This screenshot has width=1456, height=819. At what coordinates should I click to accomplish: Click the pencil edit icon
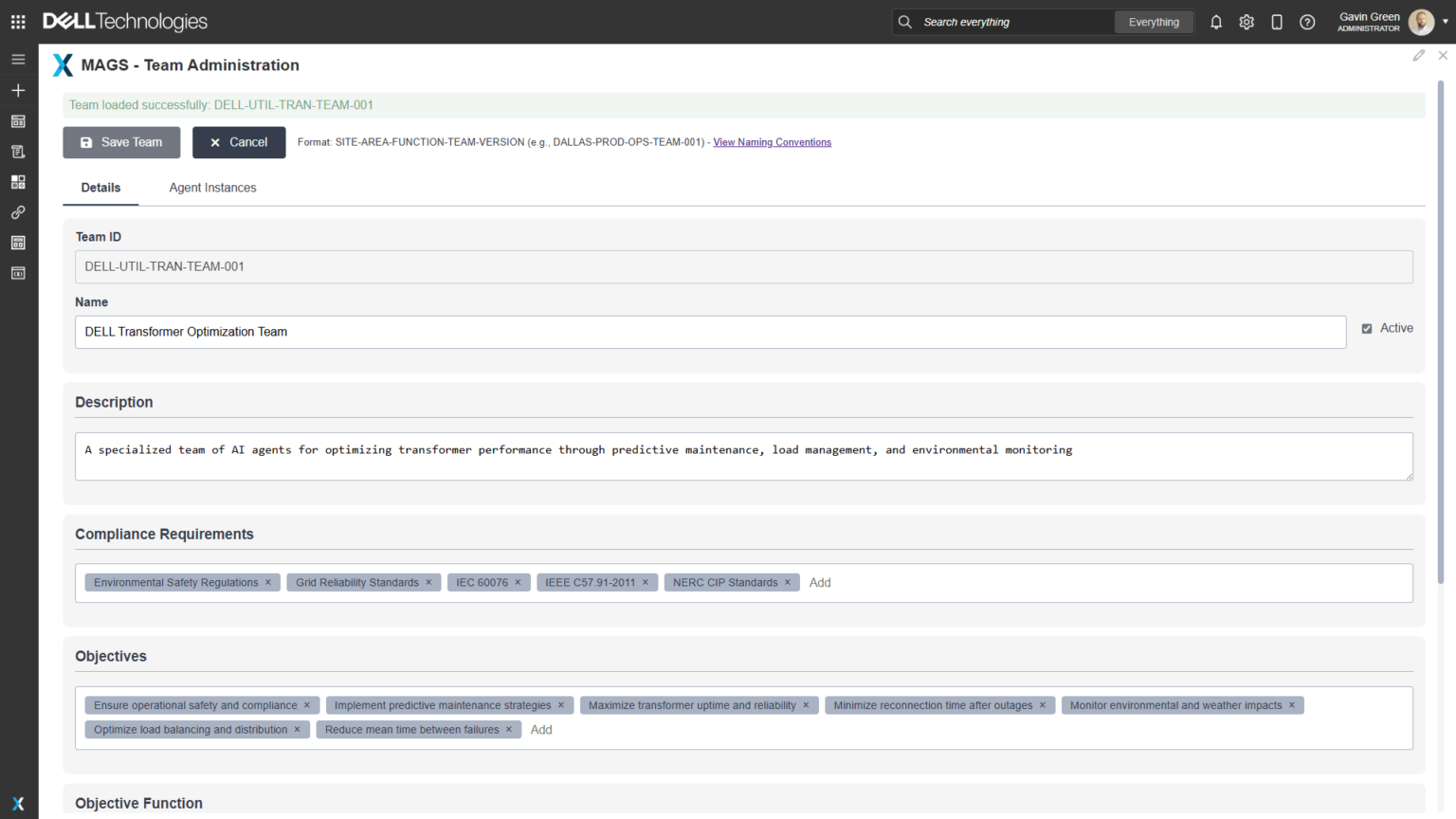[1418, 56]
